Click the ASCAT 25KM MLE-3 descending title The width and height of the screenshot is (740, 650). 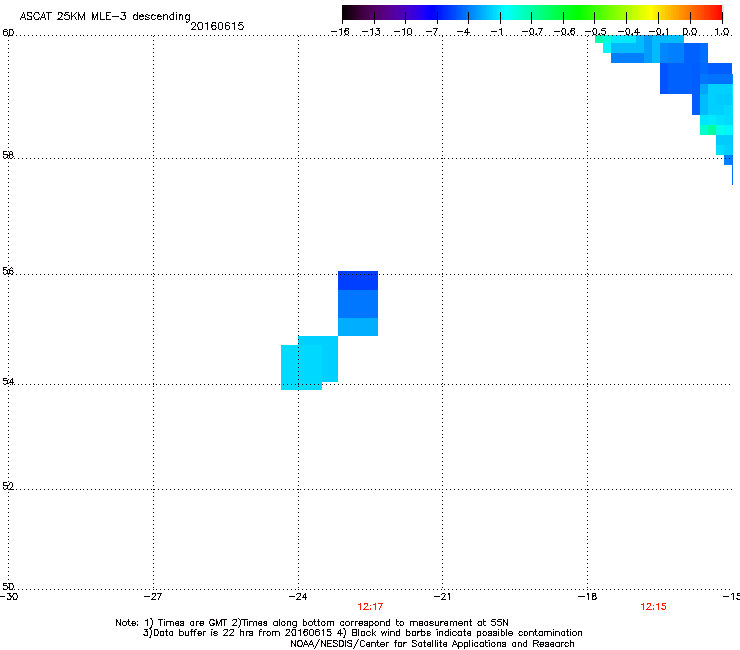click(105, 17)
